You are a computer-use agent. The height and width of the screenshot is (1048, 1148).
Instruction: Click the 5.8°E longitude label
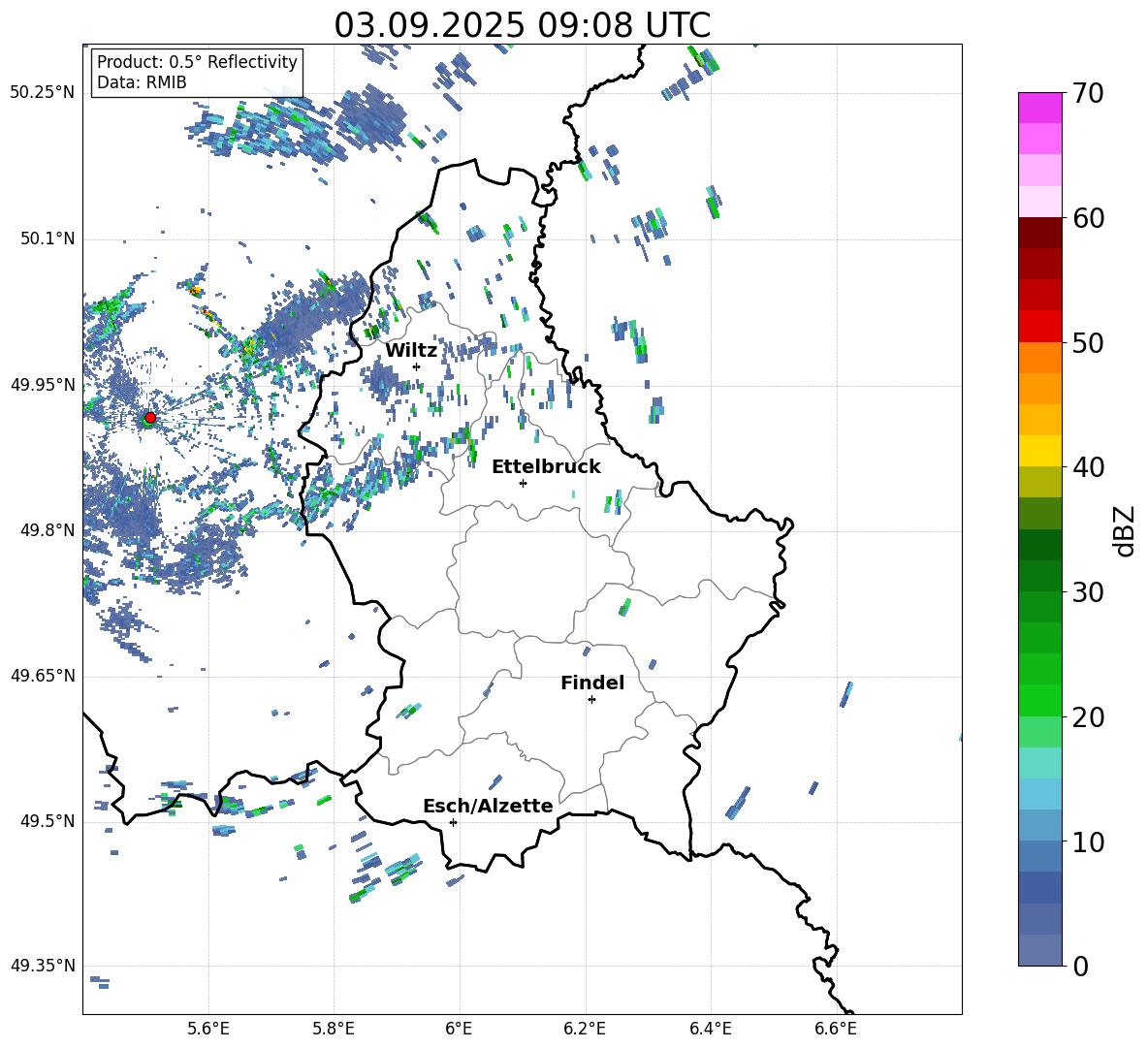[334, 1029]
